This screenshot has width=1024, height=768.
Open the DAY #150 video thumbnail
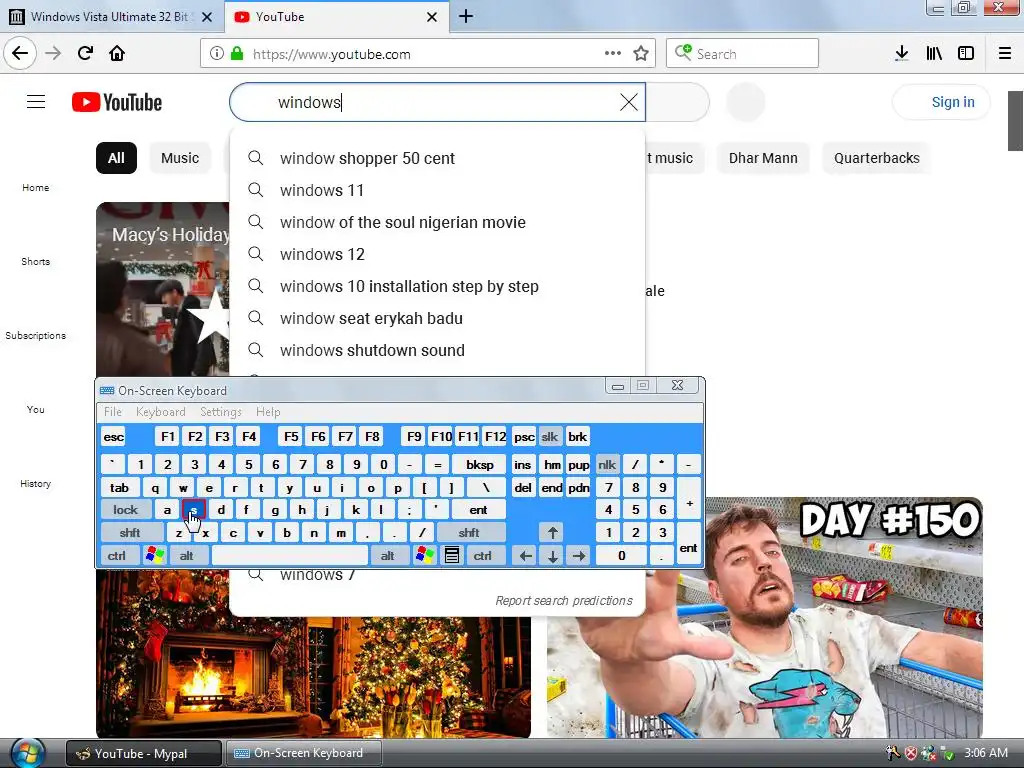[765, 617]
